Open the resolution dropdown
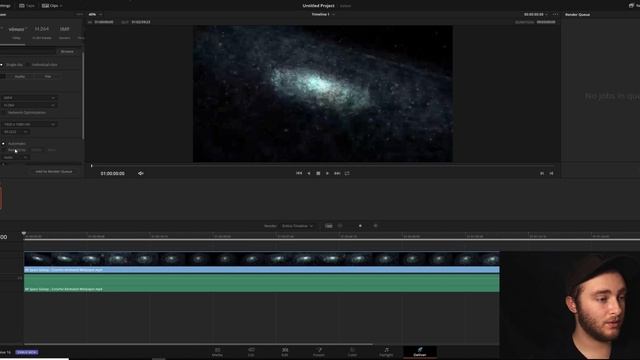The width and height of the screenshot is (640, 360). pos(29,124)
